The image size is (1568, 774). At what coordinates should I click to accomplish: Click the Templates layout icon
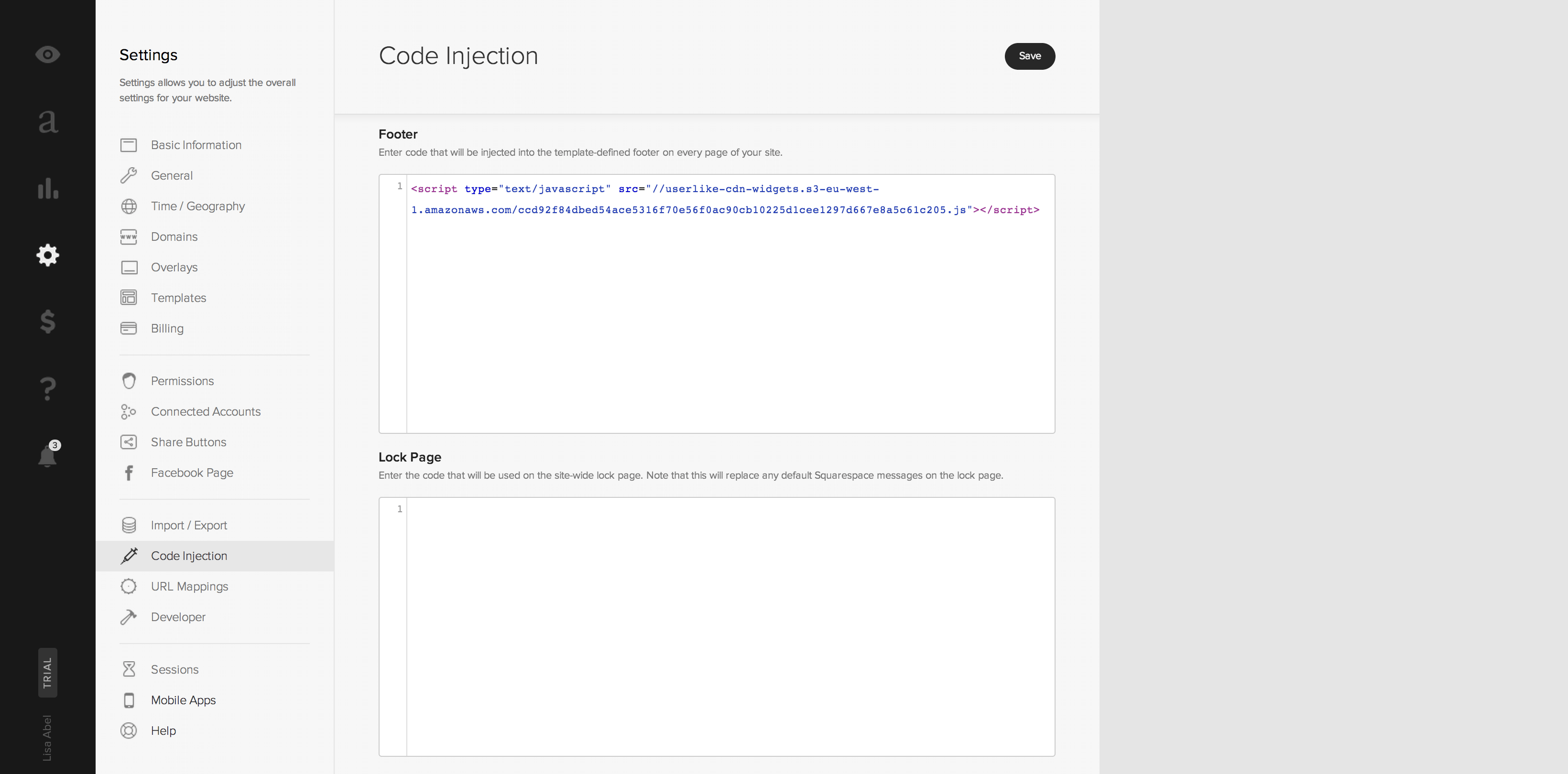[129, 298]
